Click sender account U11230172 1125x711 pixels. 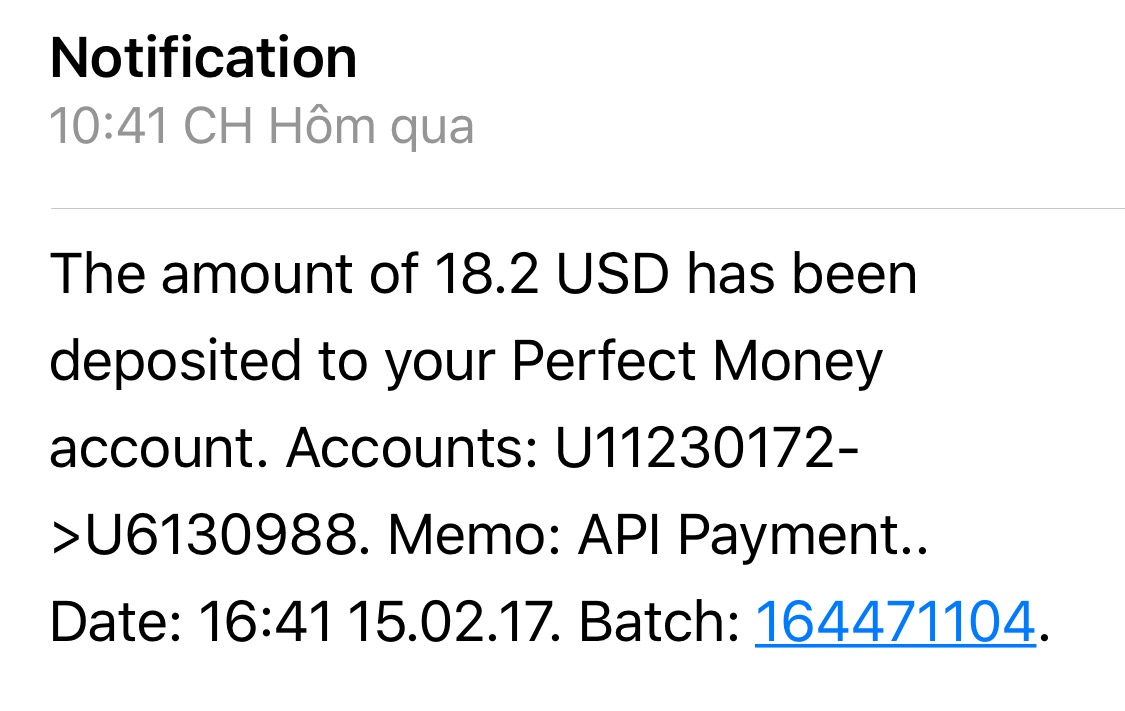[692, 450]
